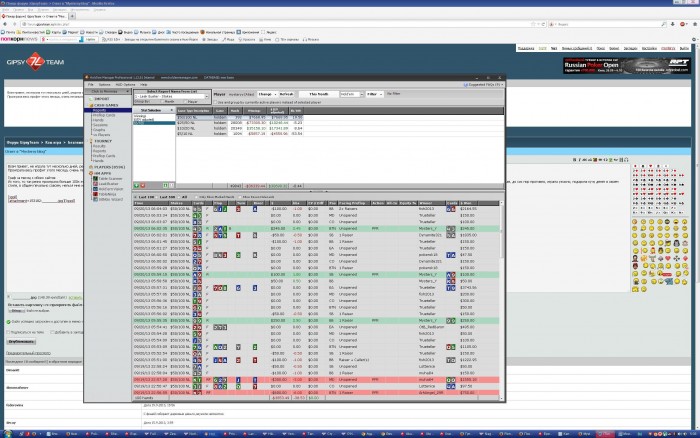Toggle Only Show Marked Hands checkbox
The height and width of the screenshot is (438, 700).
pyautogui.click(x=196, y=197)
